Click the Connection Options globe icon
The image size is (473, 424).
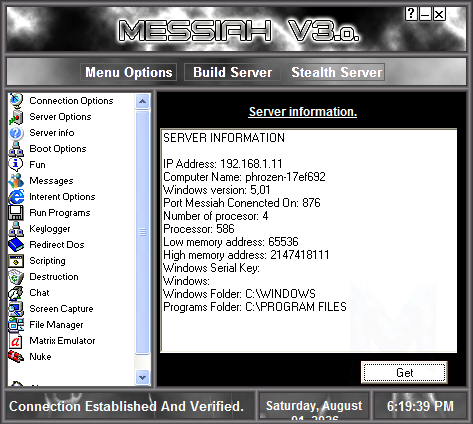click(16, 100)
